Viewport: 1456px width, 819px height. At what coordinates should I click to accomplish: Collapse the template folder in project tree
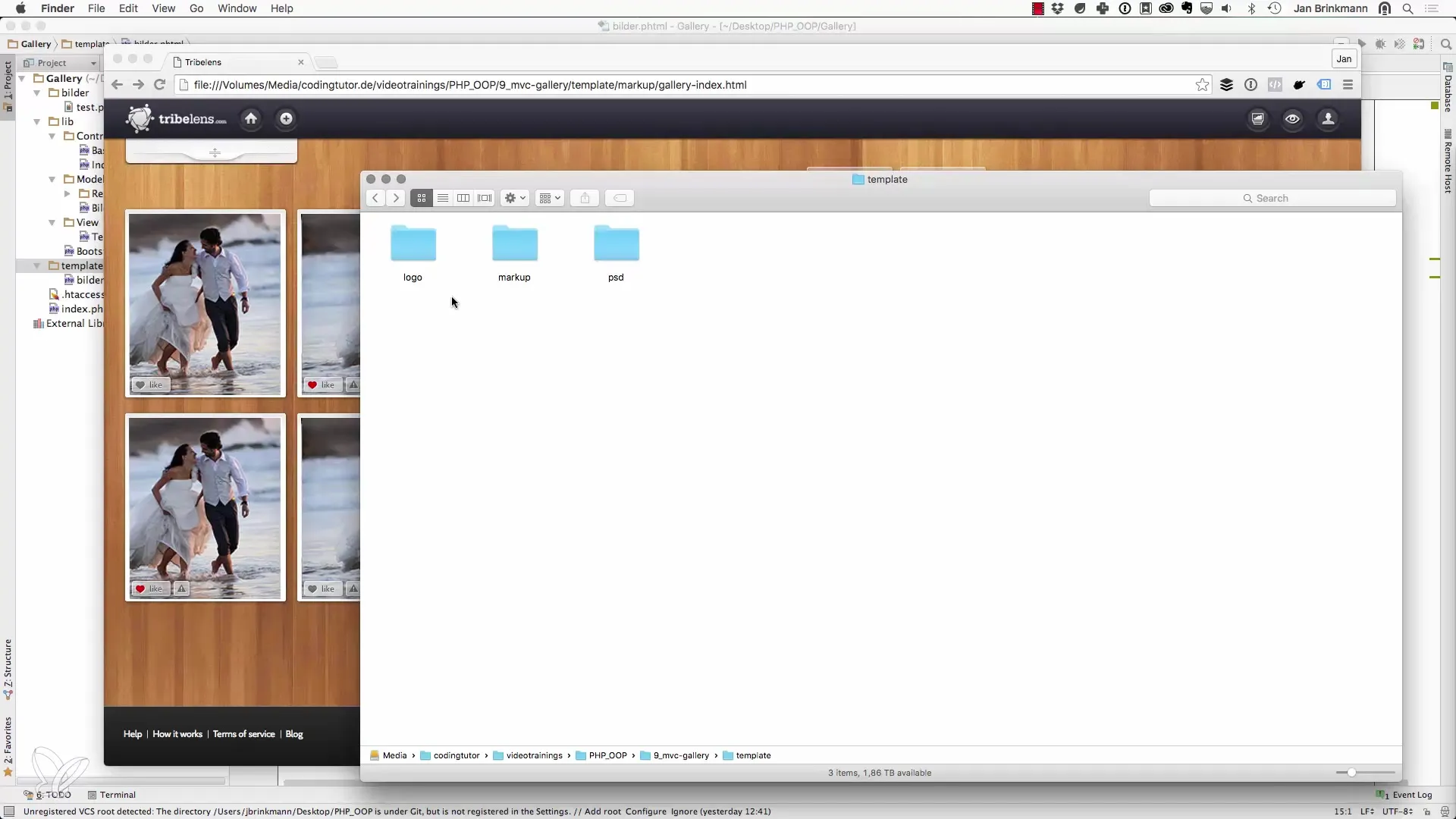pos(36,265)
